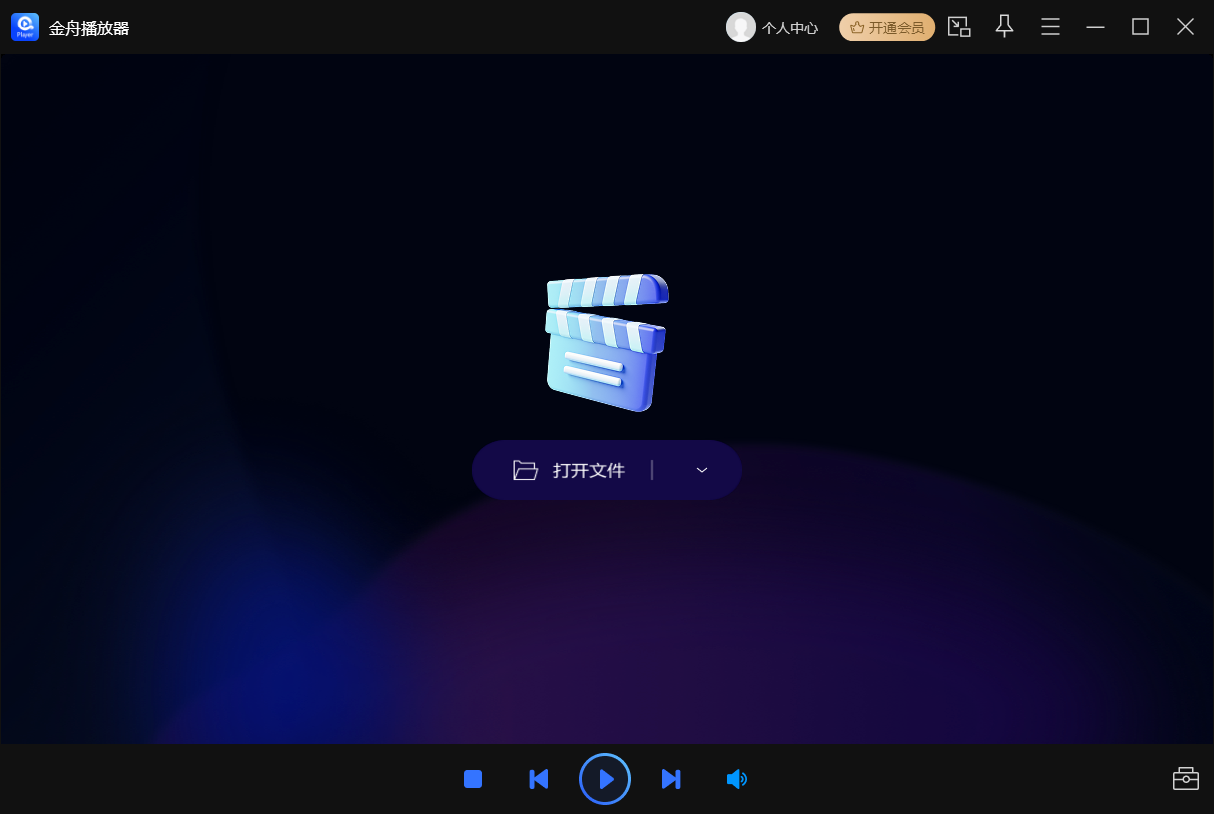
Task: Minimize the player window
Action: [1096, 27]
